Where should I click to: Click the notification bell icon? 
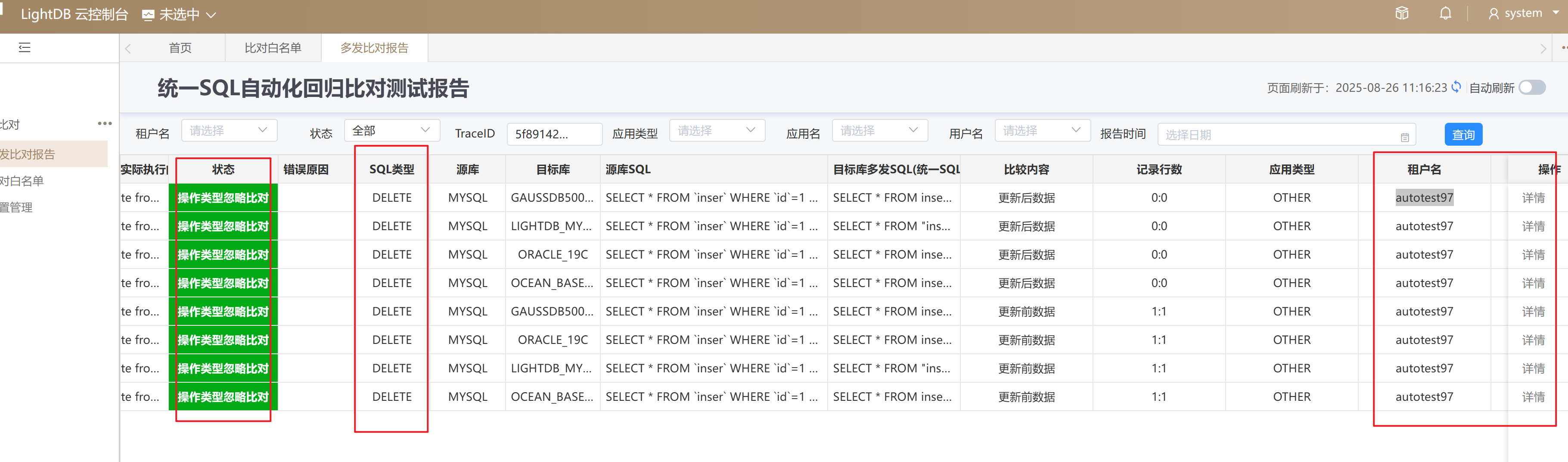[x=1445, y=13]
